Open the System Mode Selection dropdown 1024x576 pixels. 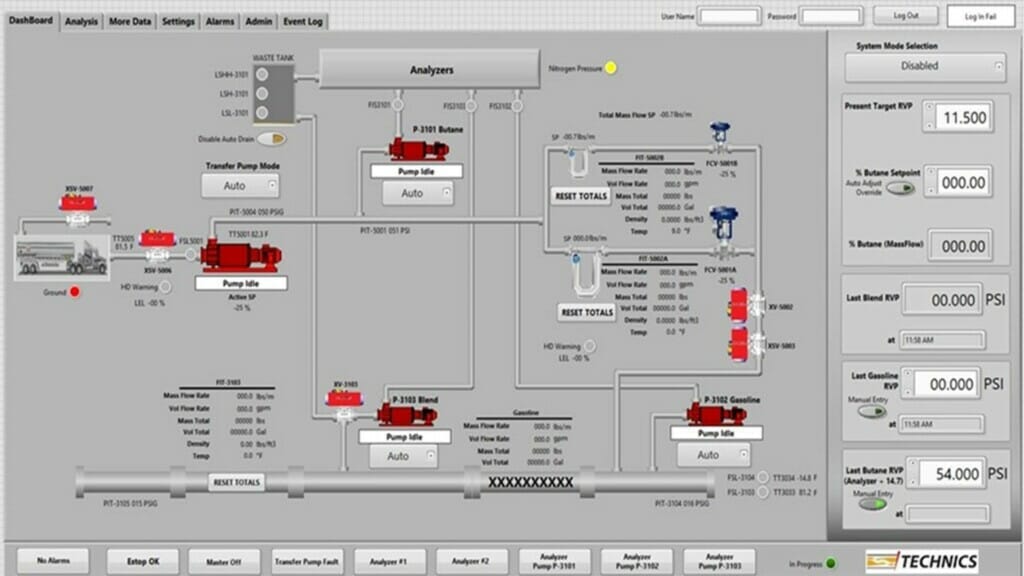click(925, 66)
